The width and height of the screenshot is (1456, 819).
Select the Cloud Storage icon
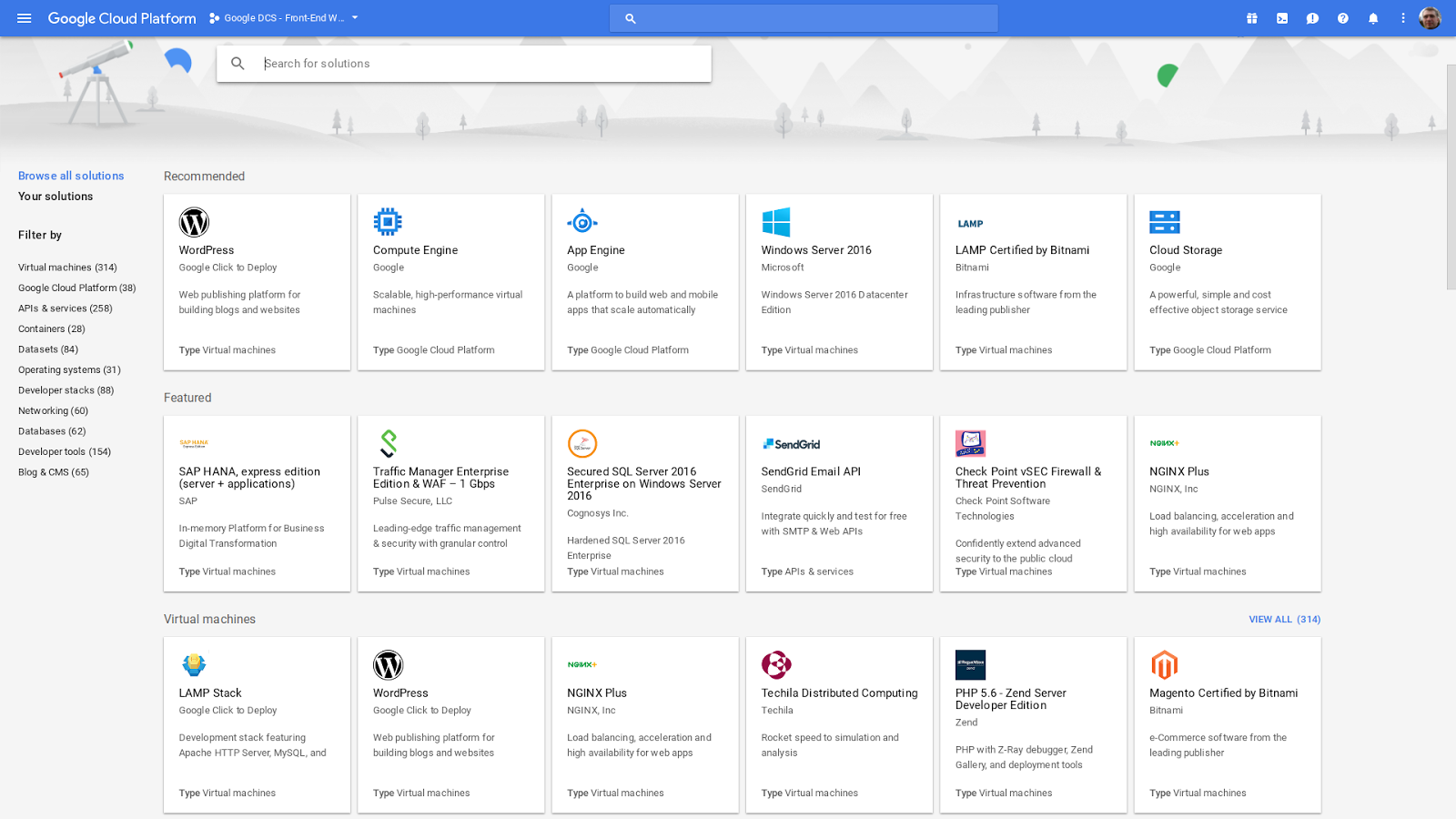pyautogui.click(x=1165, y=221)
